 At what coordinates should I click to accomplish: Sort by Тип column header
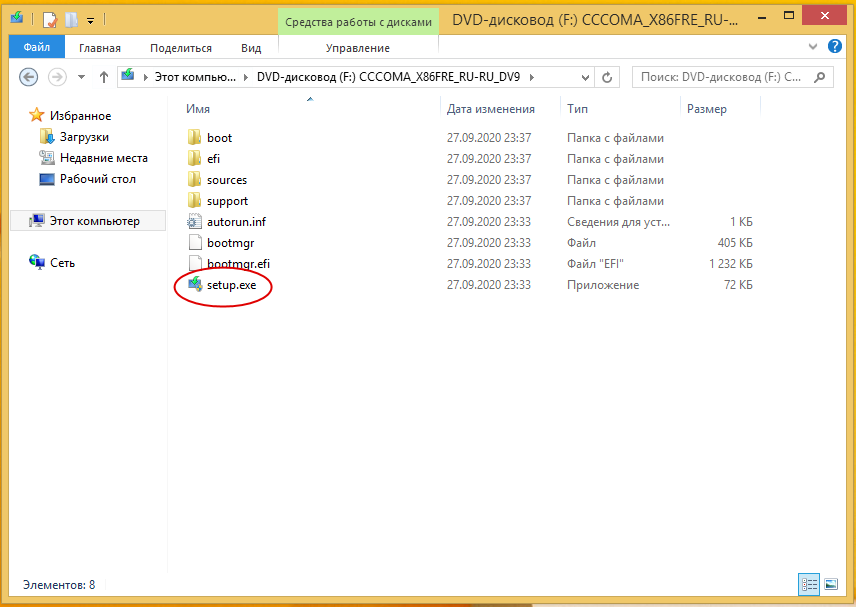click(577, 109)
